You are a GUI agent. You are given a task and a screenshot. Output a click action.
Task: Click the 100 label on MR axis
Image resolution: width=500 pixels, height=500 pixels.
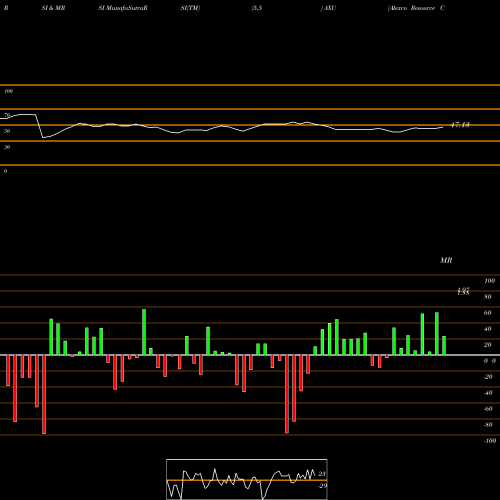pos(489,281)
